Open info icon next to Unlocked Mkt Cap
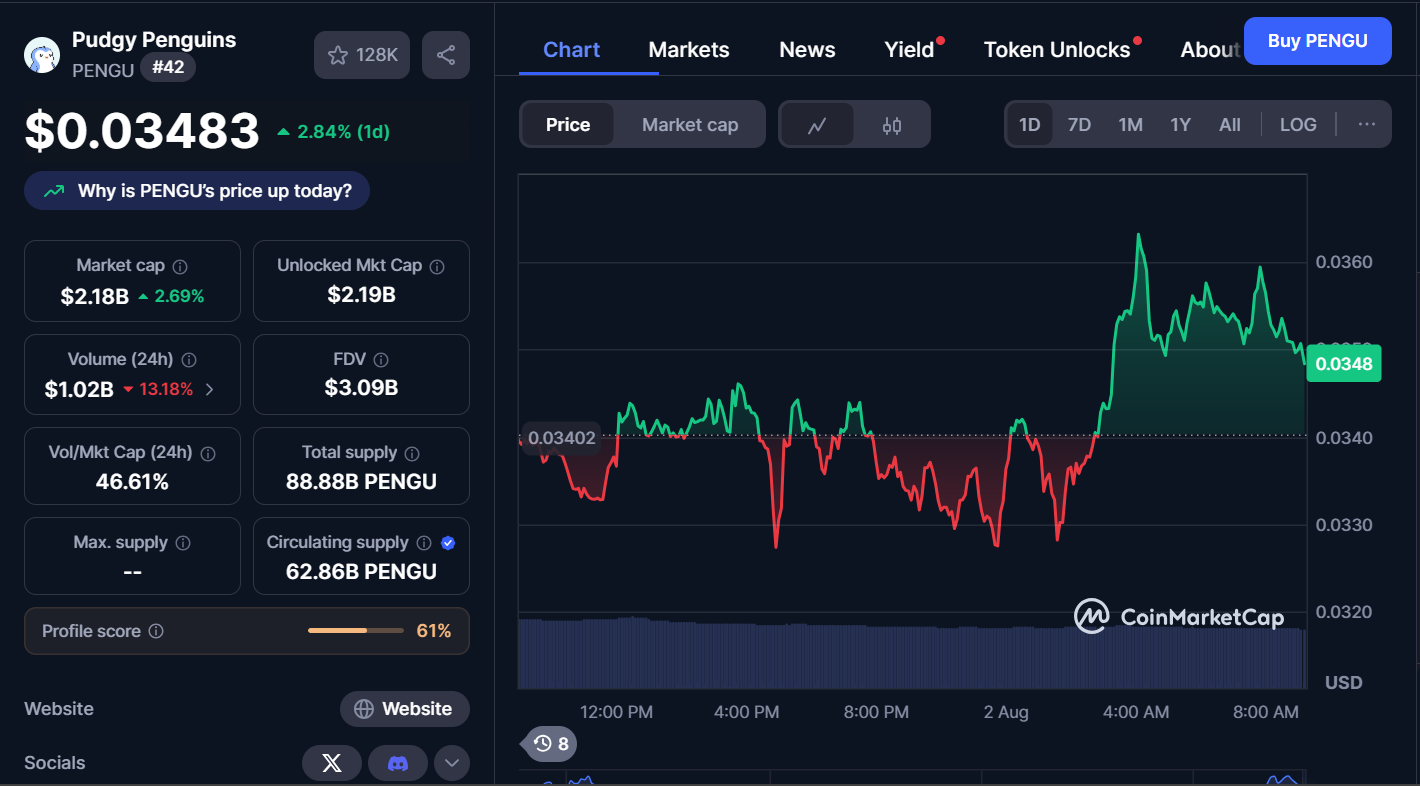1420x786 pixels. 437,266
